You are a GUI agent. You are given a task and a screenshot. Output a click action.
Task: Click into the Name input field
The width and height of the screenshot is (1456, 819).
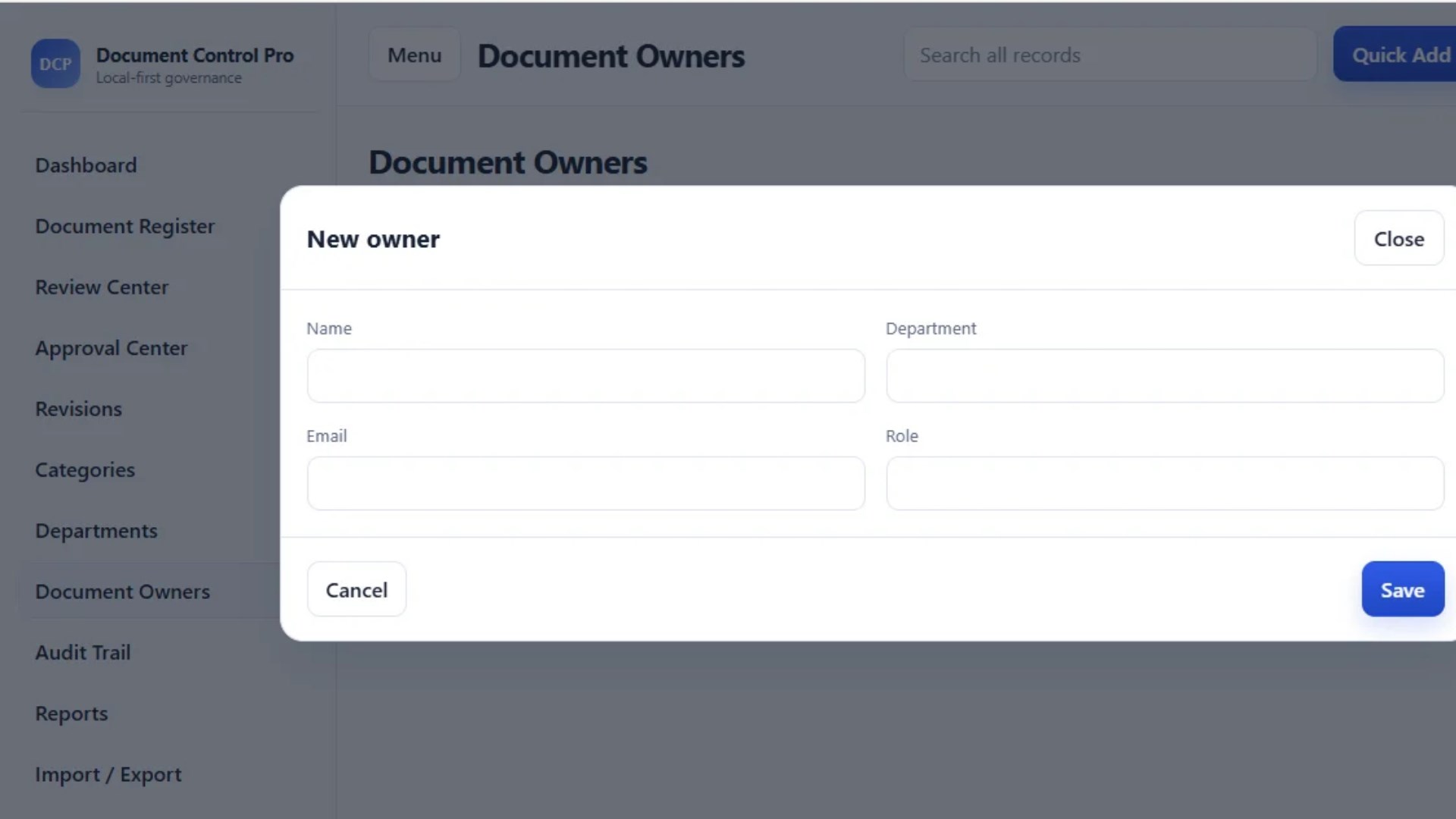(585, 376)
